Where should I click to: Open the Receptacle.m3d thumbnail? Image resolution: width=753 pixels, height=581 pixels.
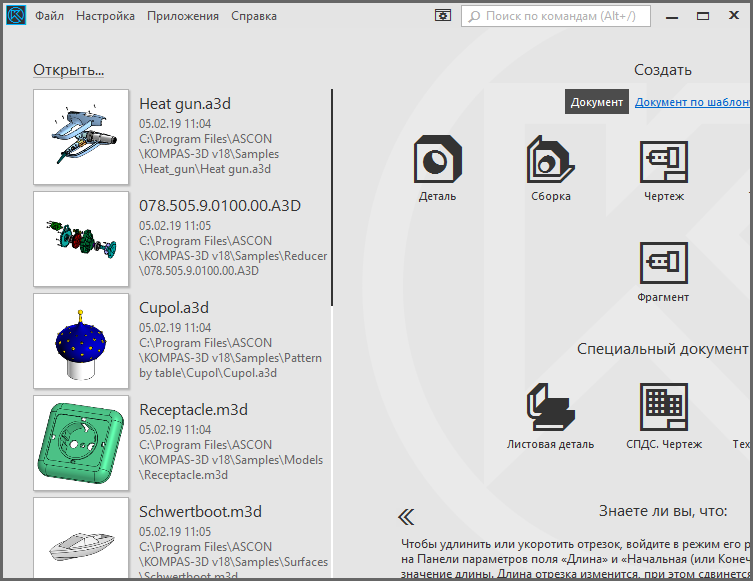pyautogui.click(x=81, y=443)
